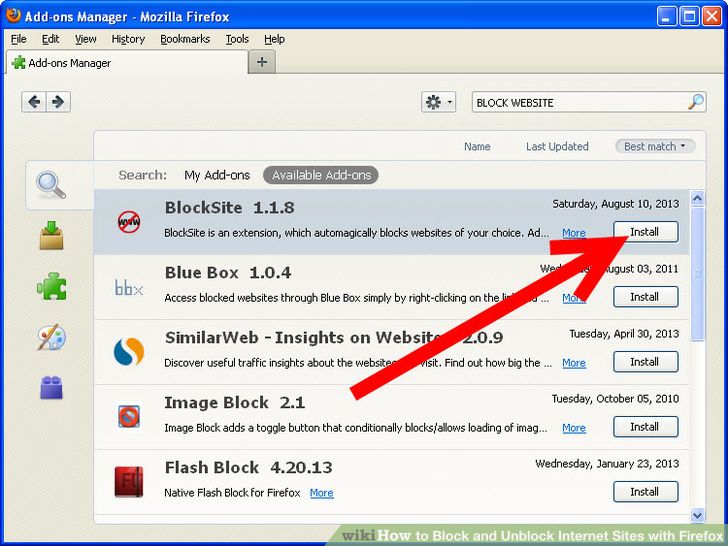This screenshot has width=728, height=546.
Task: Open the gear tools menu for add-ons
Action: [438, 102]
